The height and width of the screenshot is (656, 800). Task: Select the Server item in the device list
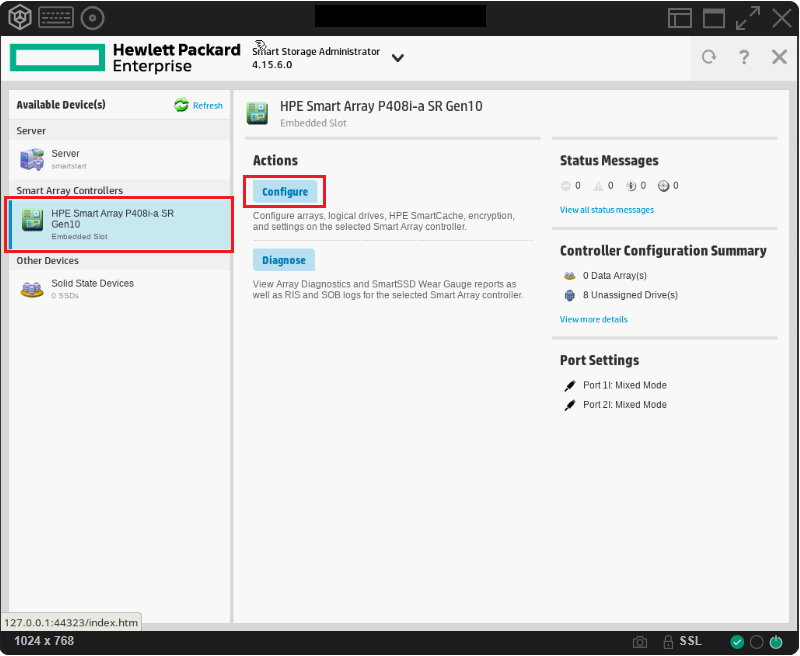point(119,159)
